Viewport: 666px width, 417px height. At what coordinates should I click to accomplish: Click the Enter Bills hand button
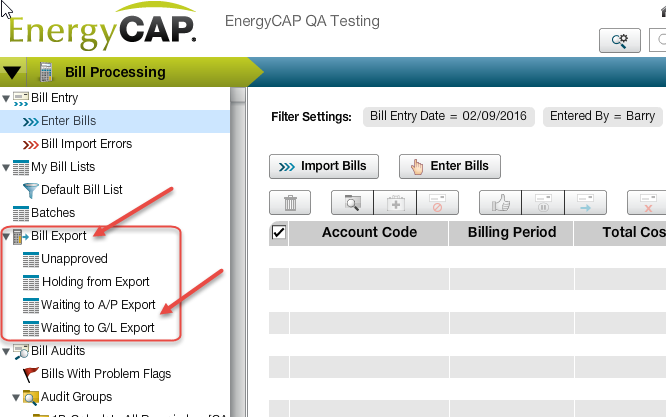(x=450, y=166)
